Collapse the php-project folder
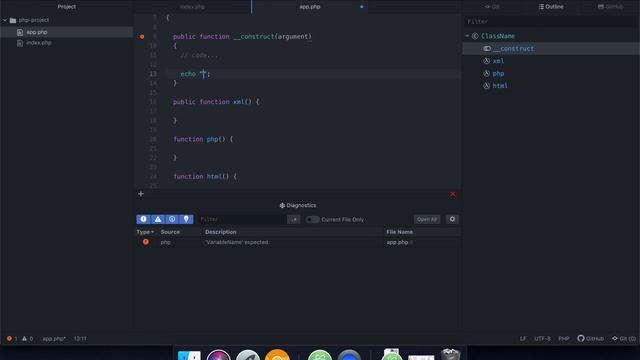Viewport: 640px width, 360px height. pyautogui.click(x=5, y=20)
